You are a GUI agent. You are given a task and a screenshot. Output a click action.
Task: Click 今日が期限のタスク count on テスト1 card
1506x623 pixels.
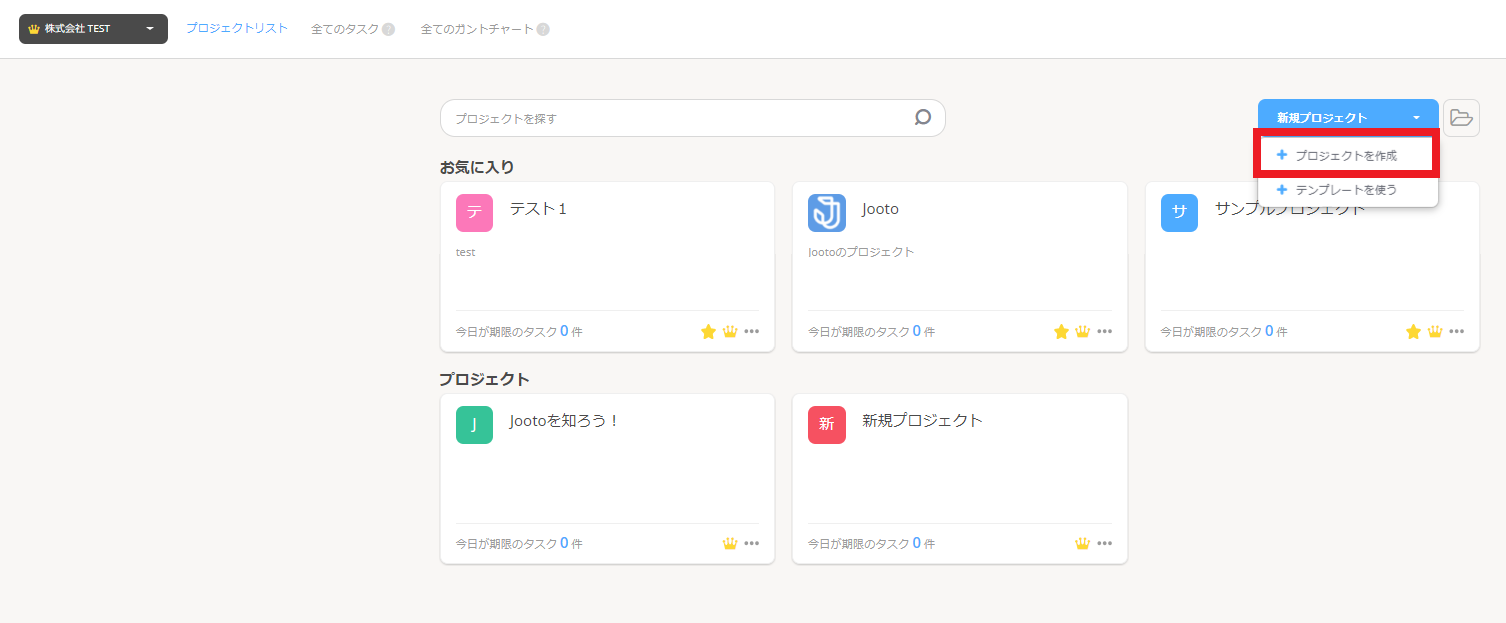click(x=519, y=331)
